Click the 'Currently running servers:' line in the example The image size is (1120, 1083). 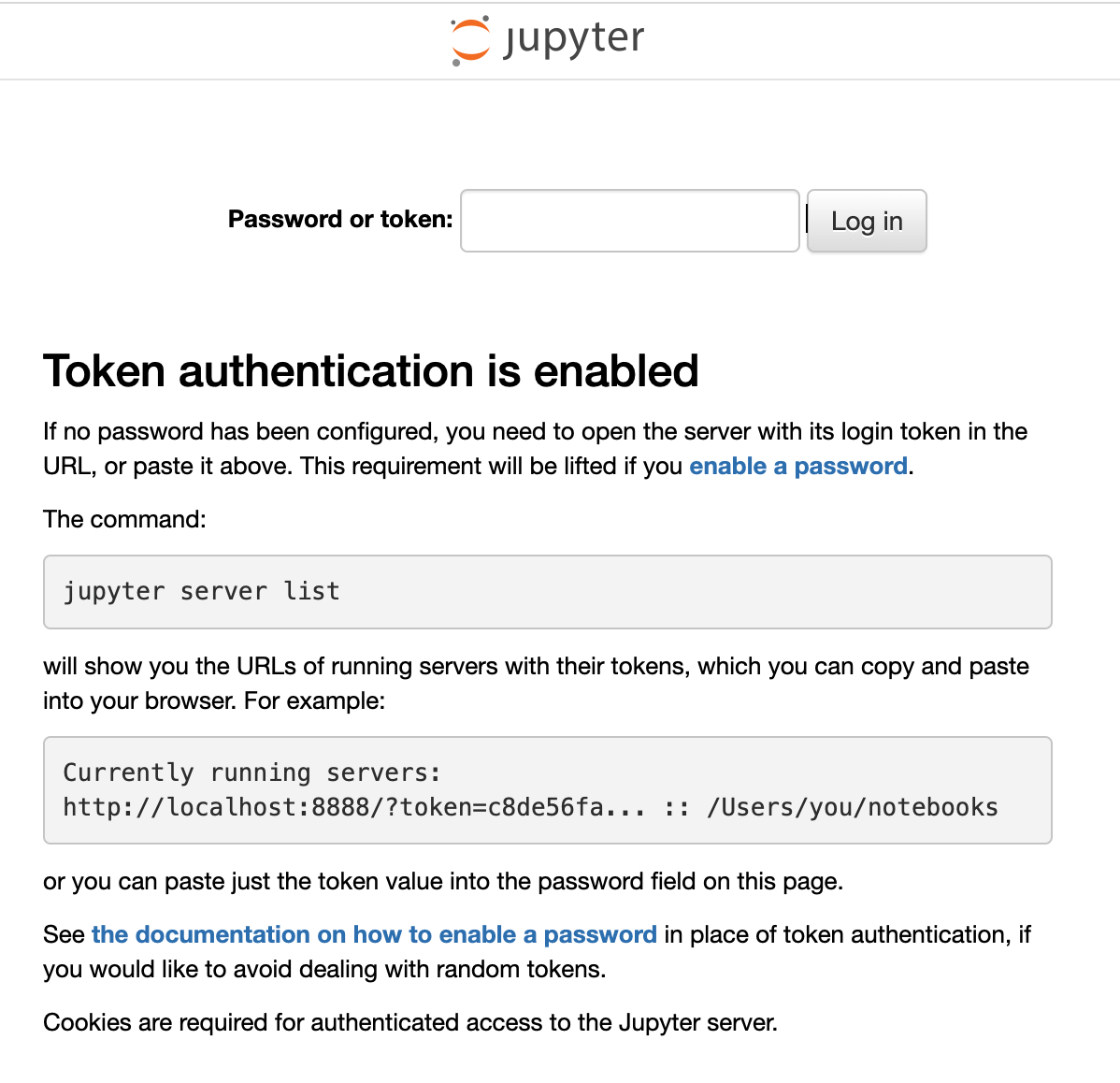[251, 773]
